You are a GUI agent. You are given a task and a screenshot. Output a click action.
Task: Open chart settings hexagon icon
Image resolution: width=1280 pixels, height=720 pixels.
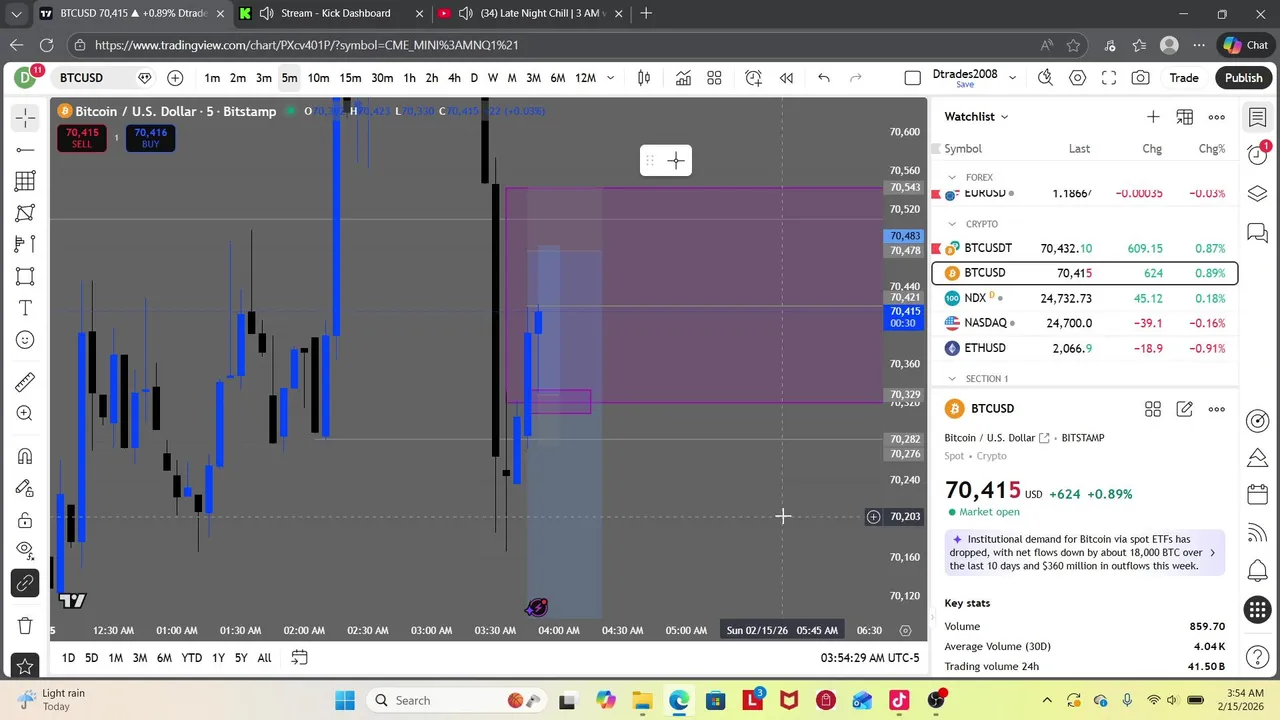[x=1077, y=78]
